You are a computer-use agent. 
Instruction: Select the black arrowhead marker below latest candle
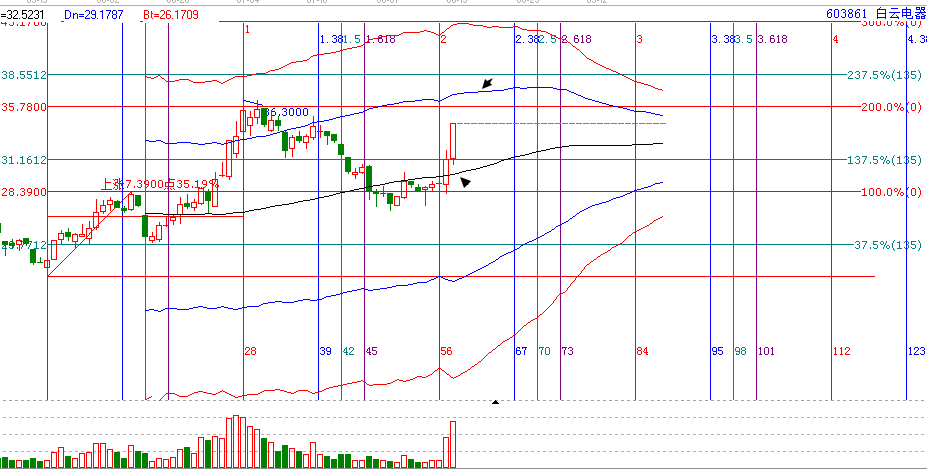[465, 181]
